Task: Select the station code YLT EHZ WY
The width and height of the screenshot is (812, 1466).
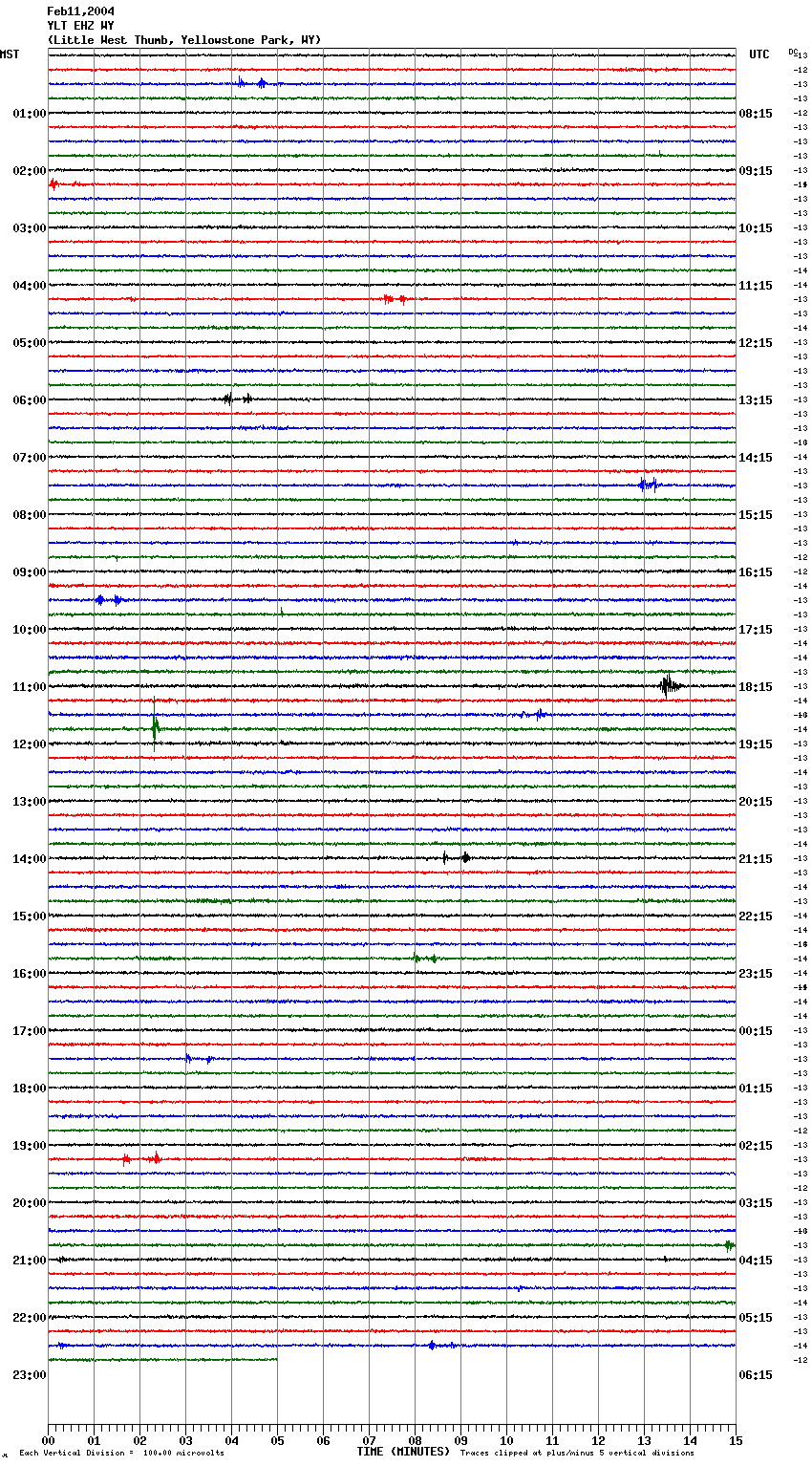Action: click(81, 26)
